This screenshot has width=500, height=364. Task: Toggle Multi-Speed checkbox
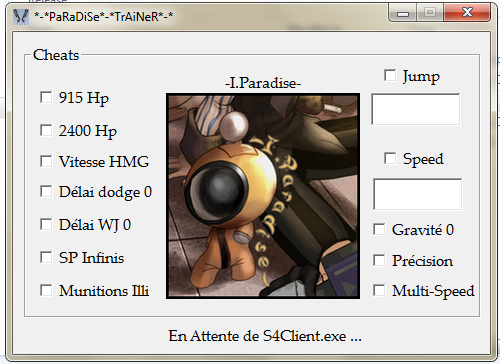[x=379, y=290]
